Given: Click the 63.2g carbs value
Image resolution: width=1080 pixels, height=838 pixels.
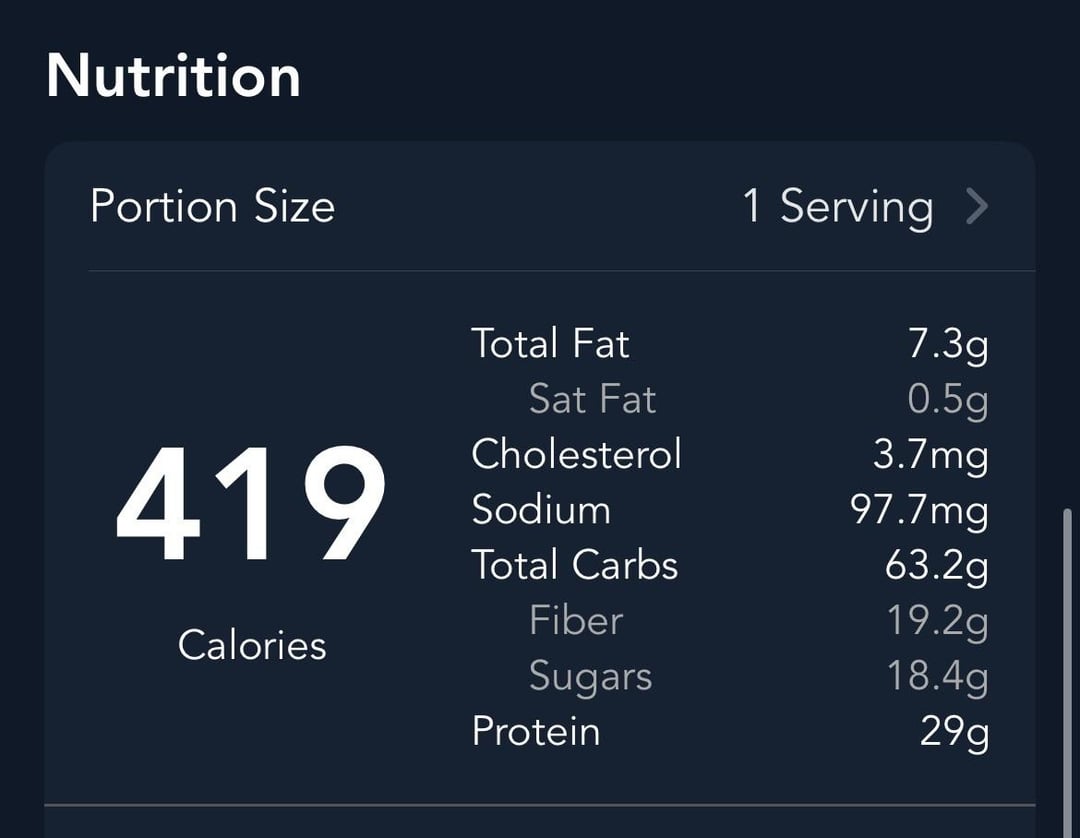Looking at the screenshot, I should coord(937,567).
